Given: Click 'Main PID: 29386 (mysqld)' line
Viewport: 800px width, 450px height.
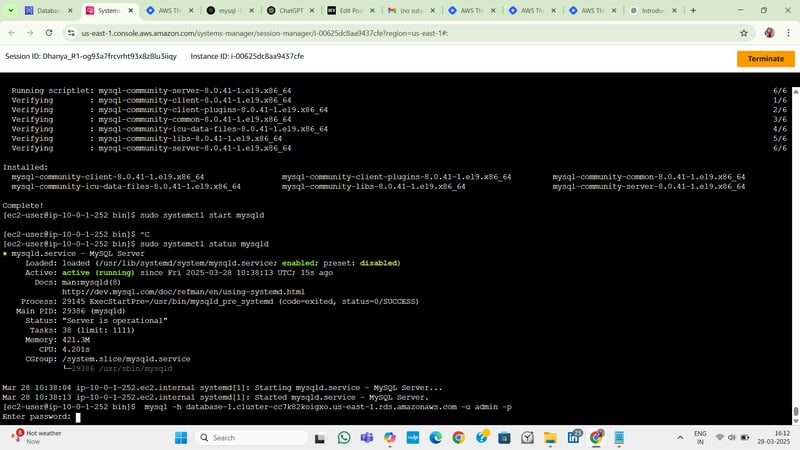Looking at the screenshot, I should click(70, 311).
